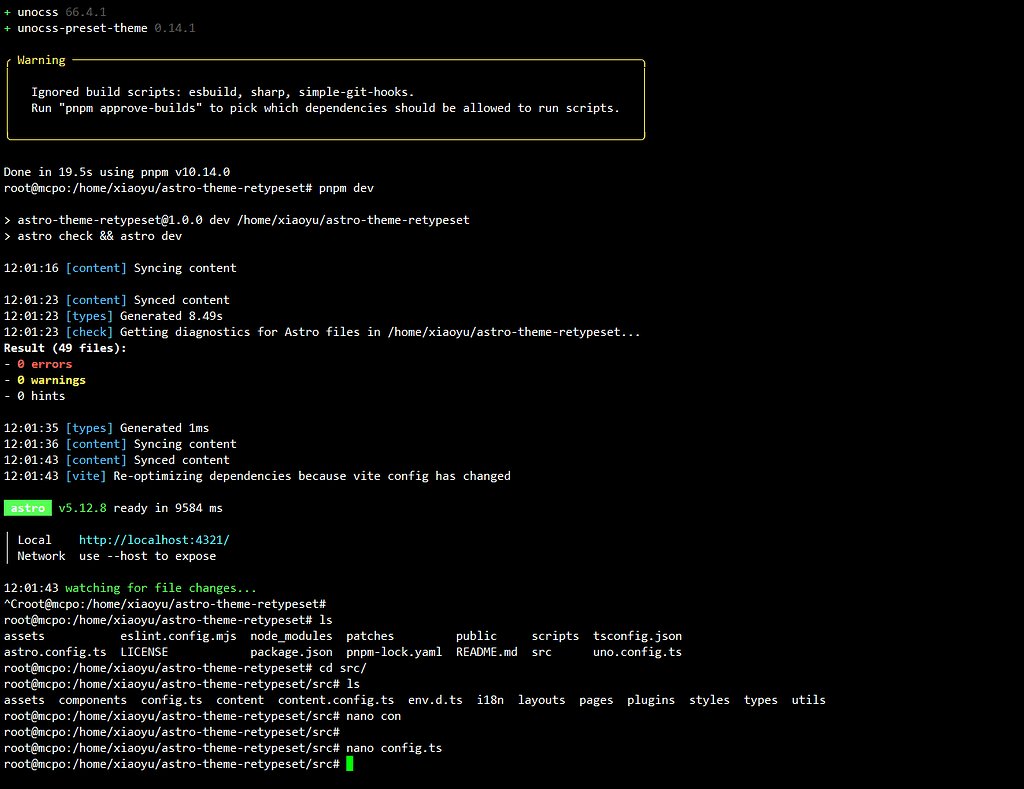Select eslint.config.mjs in the file listing

point(178,636)
